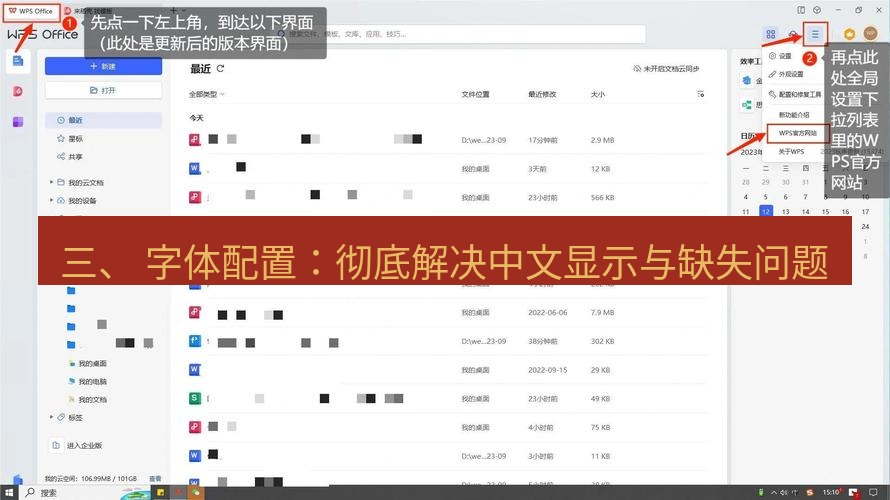Open the 11 KB Word document icon
The image size is (890, 500).
pyautogui.click(x=195, y=456)
